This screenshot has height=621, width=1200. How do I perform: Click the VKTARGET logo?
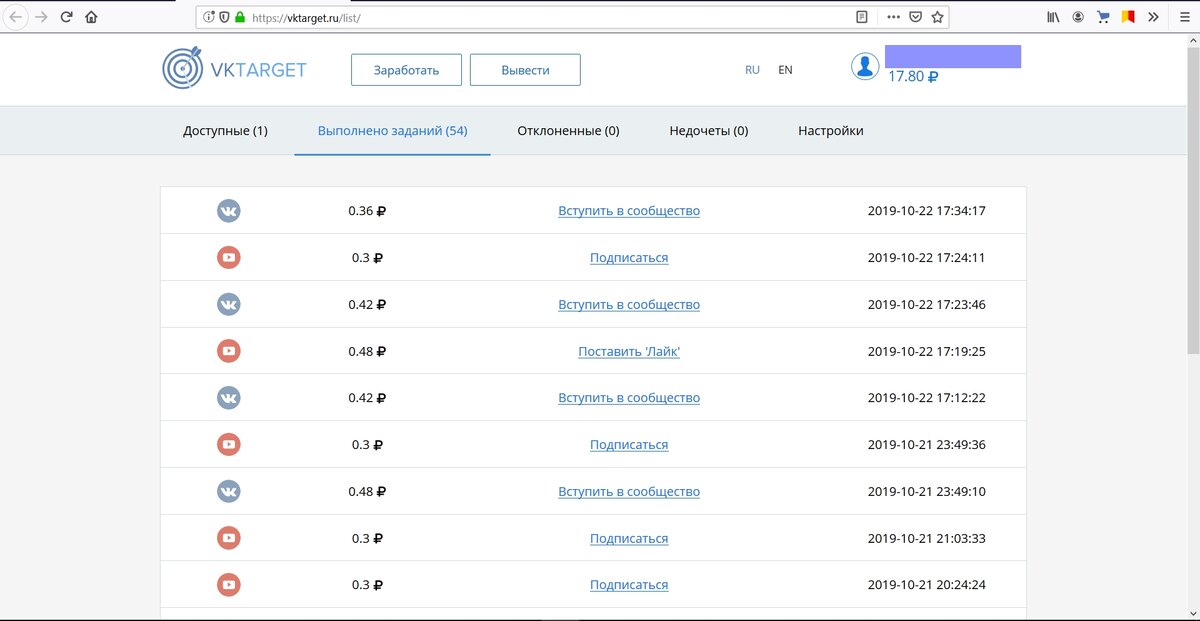click(234, 69)
